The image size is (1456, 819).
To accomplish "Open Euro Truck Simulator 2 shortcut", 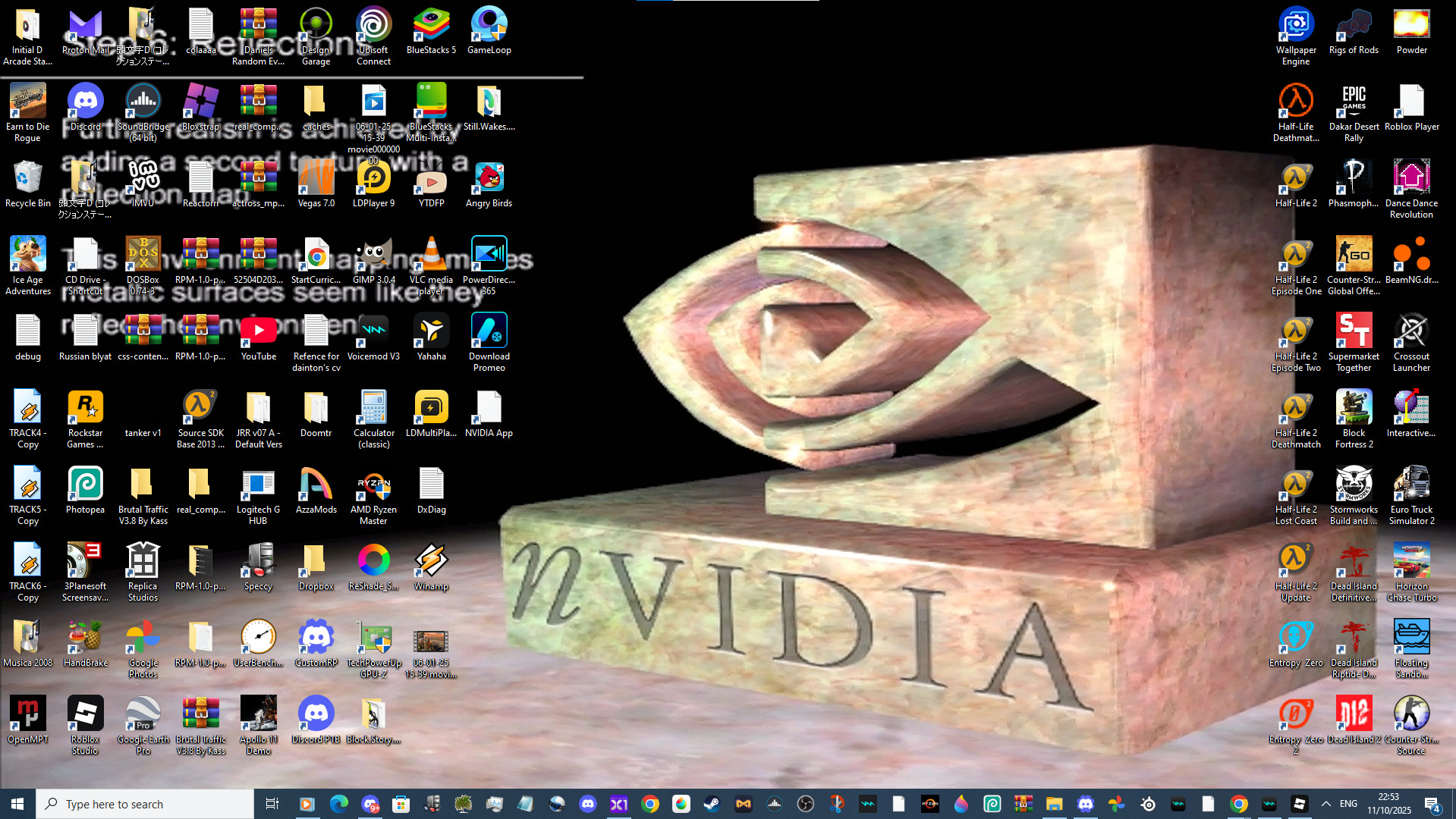I will click(x=1410, y=490).
